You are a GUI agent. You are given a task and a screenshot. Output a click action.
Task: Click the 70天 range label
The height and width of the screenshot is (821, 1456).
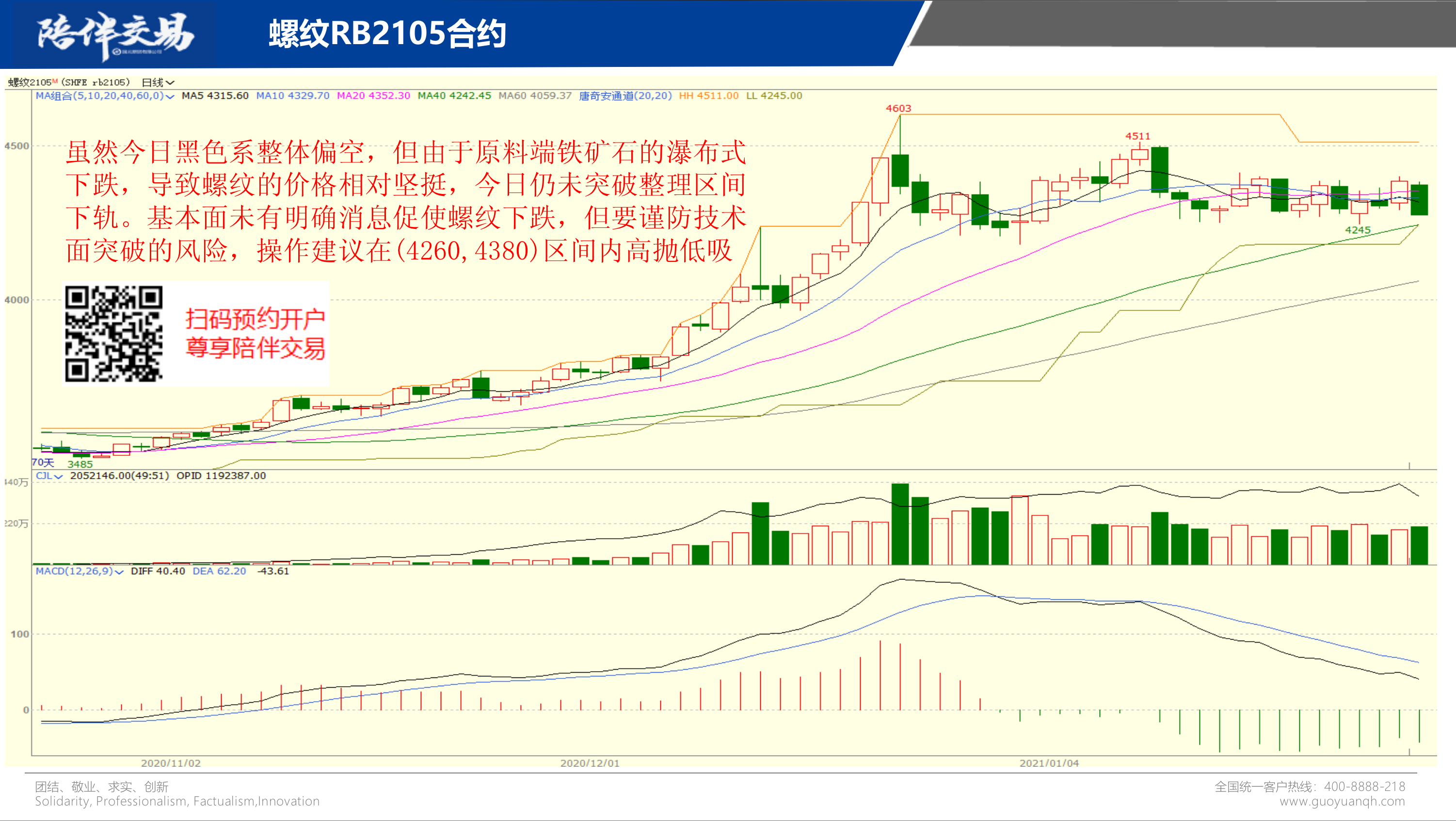coord(42,463)
